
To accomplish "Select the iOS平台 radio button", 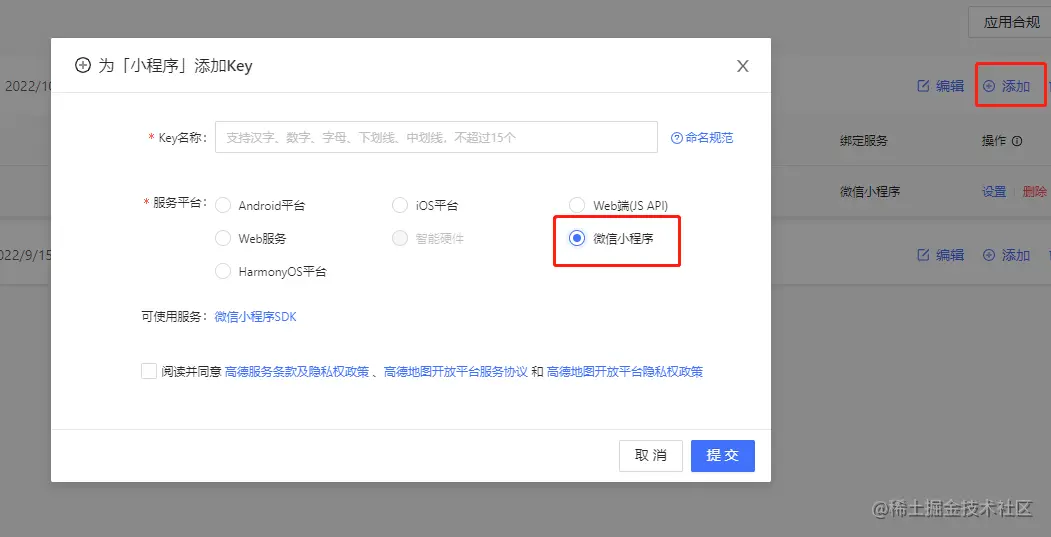I will pyautogui.click(x=399, y=205).
